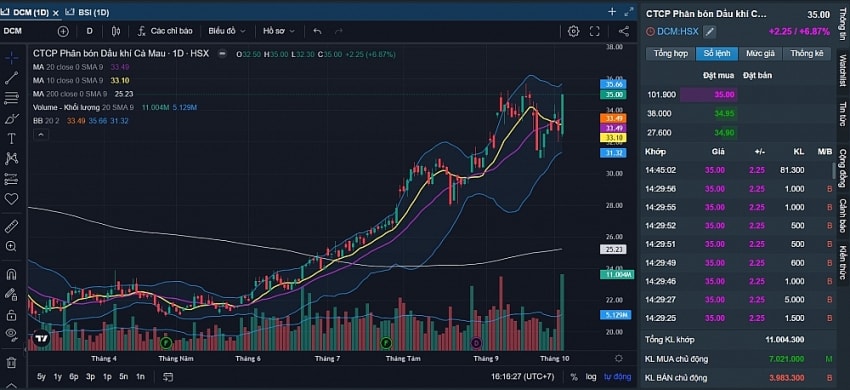The height and width of the screenshot is (390, 850).
Task: Toggle the lock all drawings tool
Action: pyautogui.click(x=11, y=315)
